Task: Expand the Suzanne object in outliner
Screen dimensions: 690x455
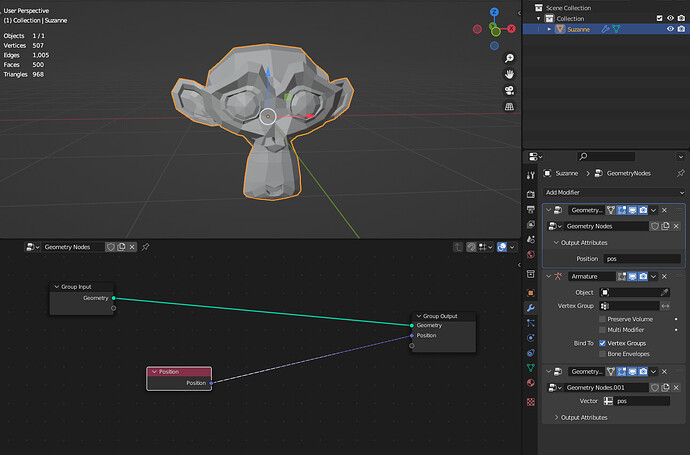Action: click(x=549, y=29)
